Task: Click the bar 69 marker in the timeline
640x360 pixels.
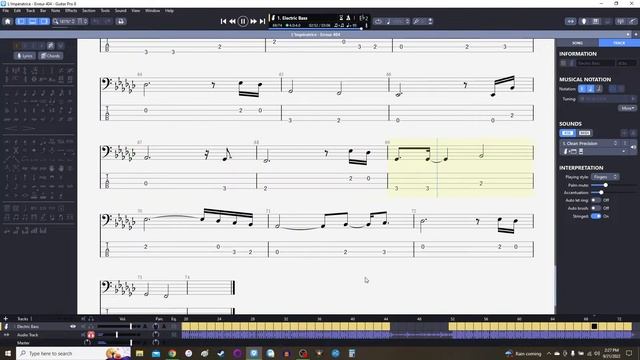Action: (594, 326)
